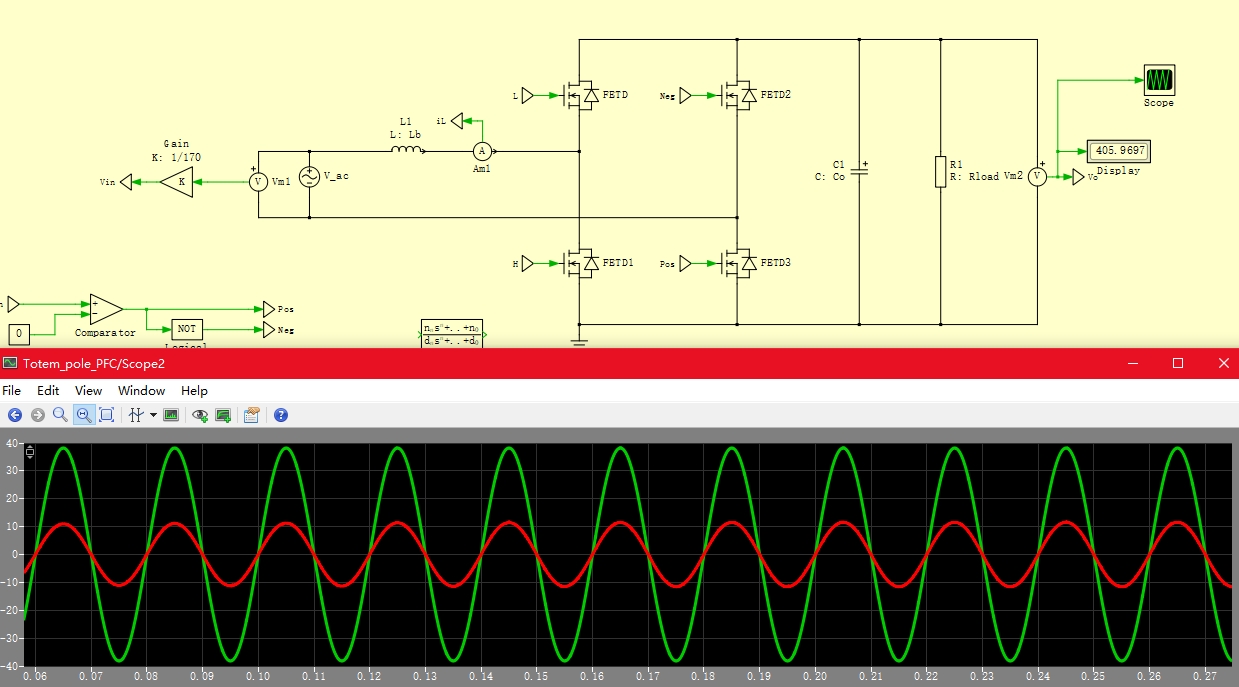This screenshot has width=1239, height=687.
Task: Maximize the Scope2 window
Action: tap(1178, 363)
